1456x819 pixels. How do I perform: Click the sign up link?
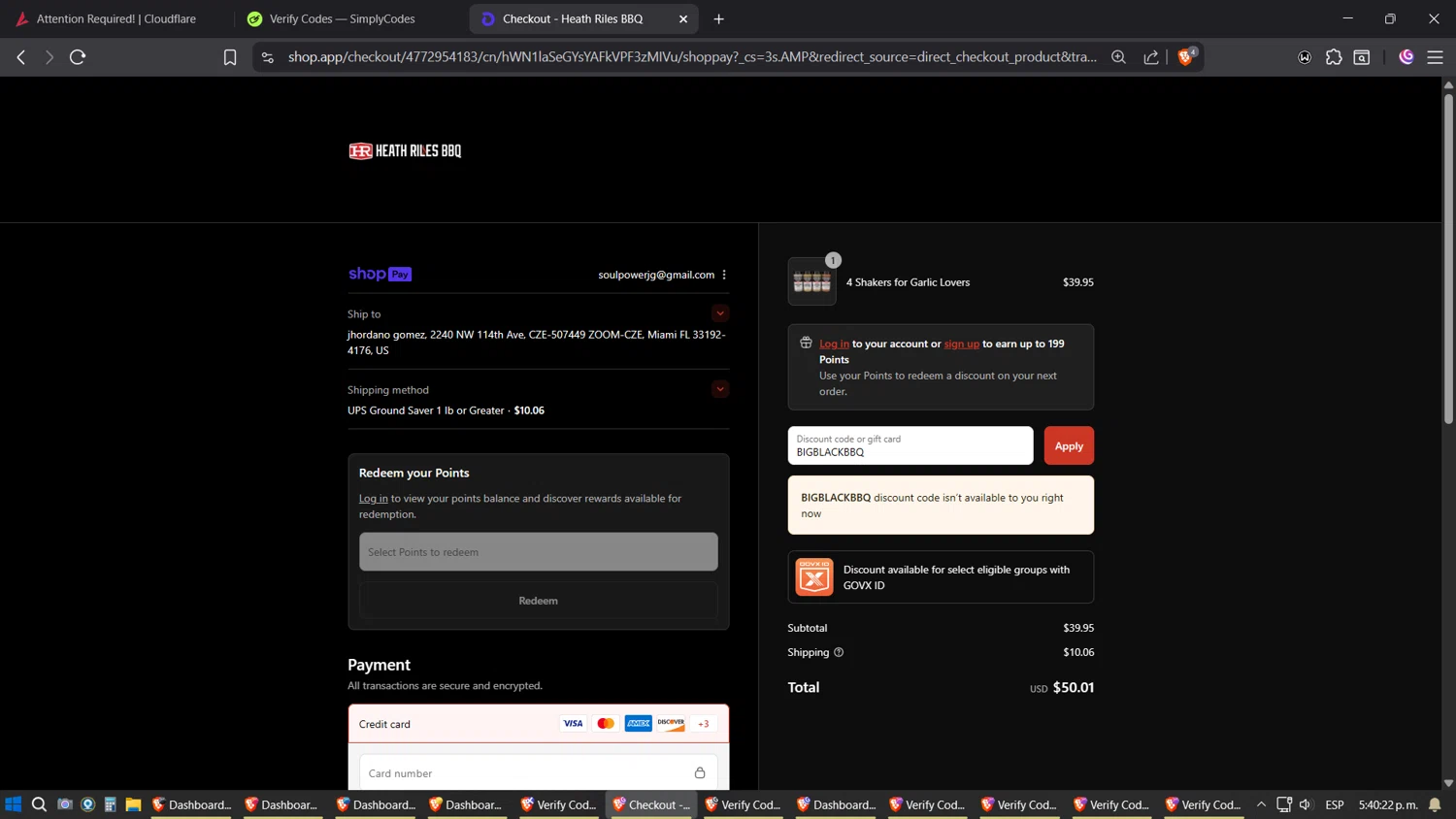[x=962, y=344]
